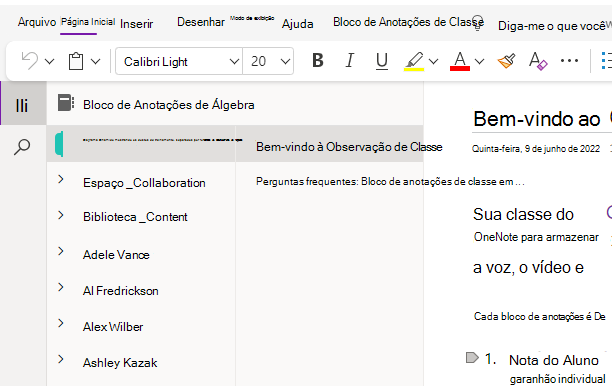The height and width of the screenshot is (386, 612).
Task: Click the OneNote para armazenar text
Action: [x=536, y=237]
